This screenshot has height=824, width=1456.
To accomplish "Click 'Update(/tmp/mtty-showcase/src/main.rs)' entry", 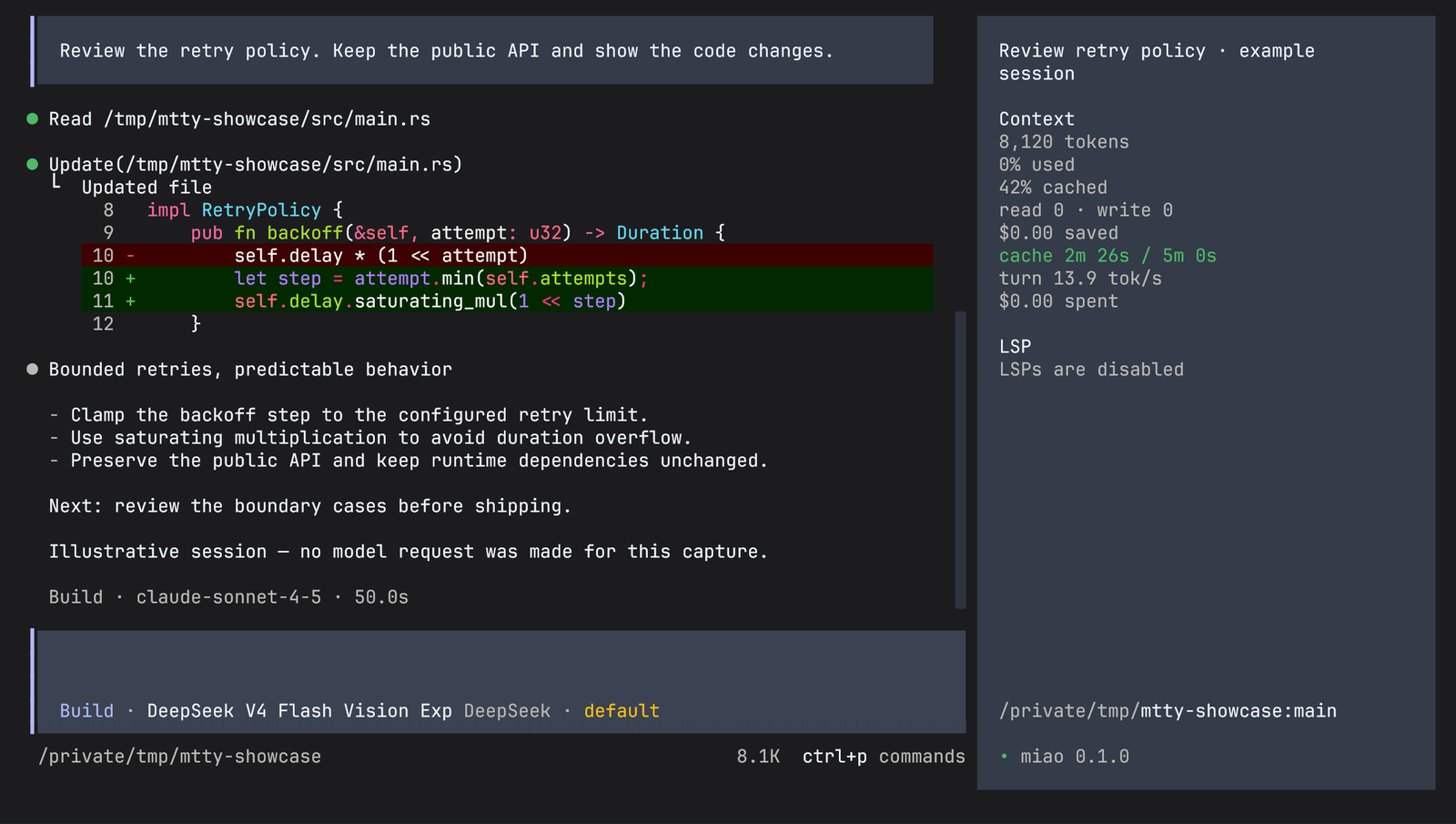I will (256, 165).
